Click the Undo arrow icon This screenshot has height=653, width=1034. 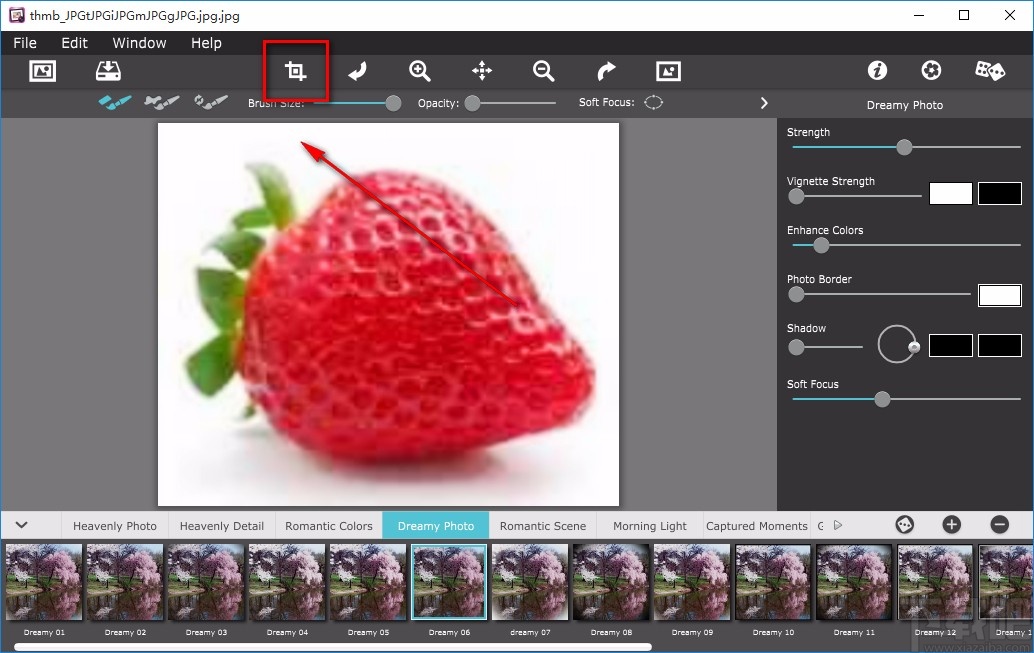pyautogui.click(x=357, y=71)
